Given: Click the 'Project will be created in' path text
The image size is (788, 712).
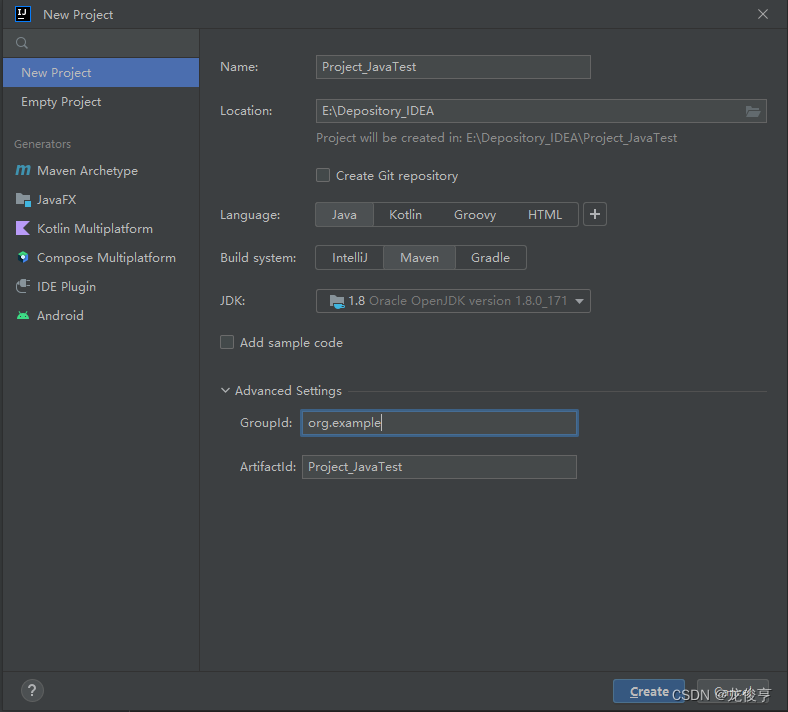Looking at the screenshot, I should 496,138.
